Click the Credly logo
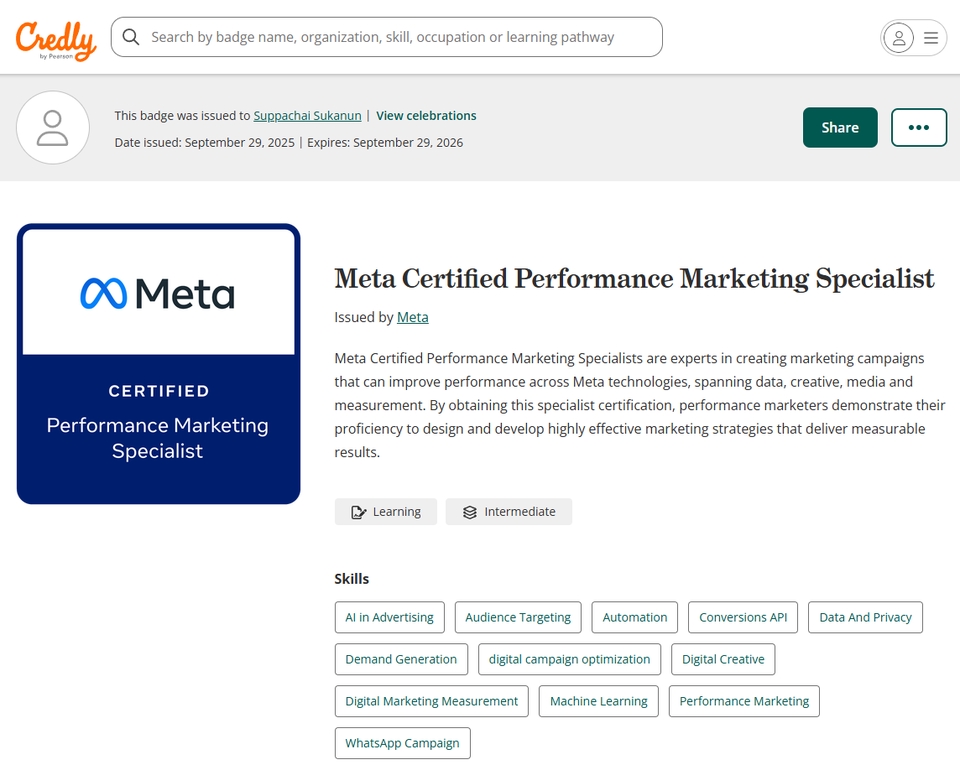Viewport: 960px width, 765px height. pos(56,38)
